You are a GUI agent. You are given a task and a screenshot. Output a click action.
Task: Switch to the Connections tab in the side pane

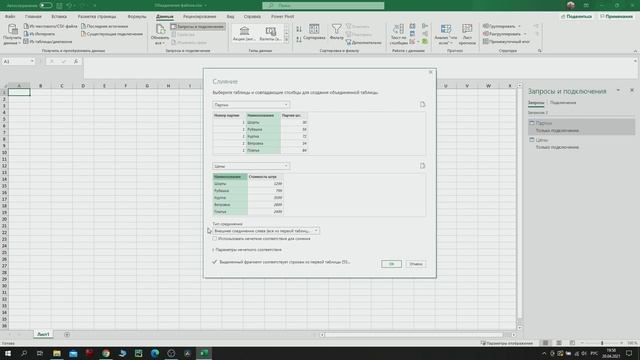(x=563, y=103)
